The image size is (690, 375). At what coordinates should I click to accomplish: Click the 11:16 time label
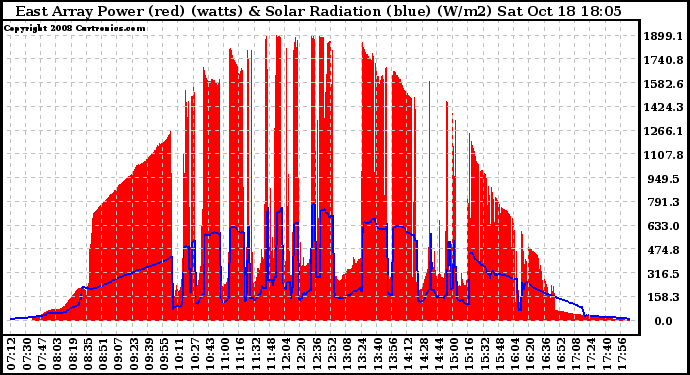(x=240, y=353)
